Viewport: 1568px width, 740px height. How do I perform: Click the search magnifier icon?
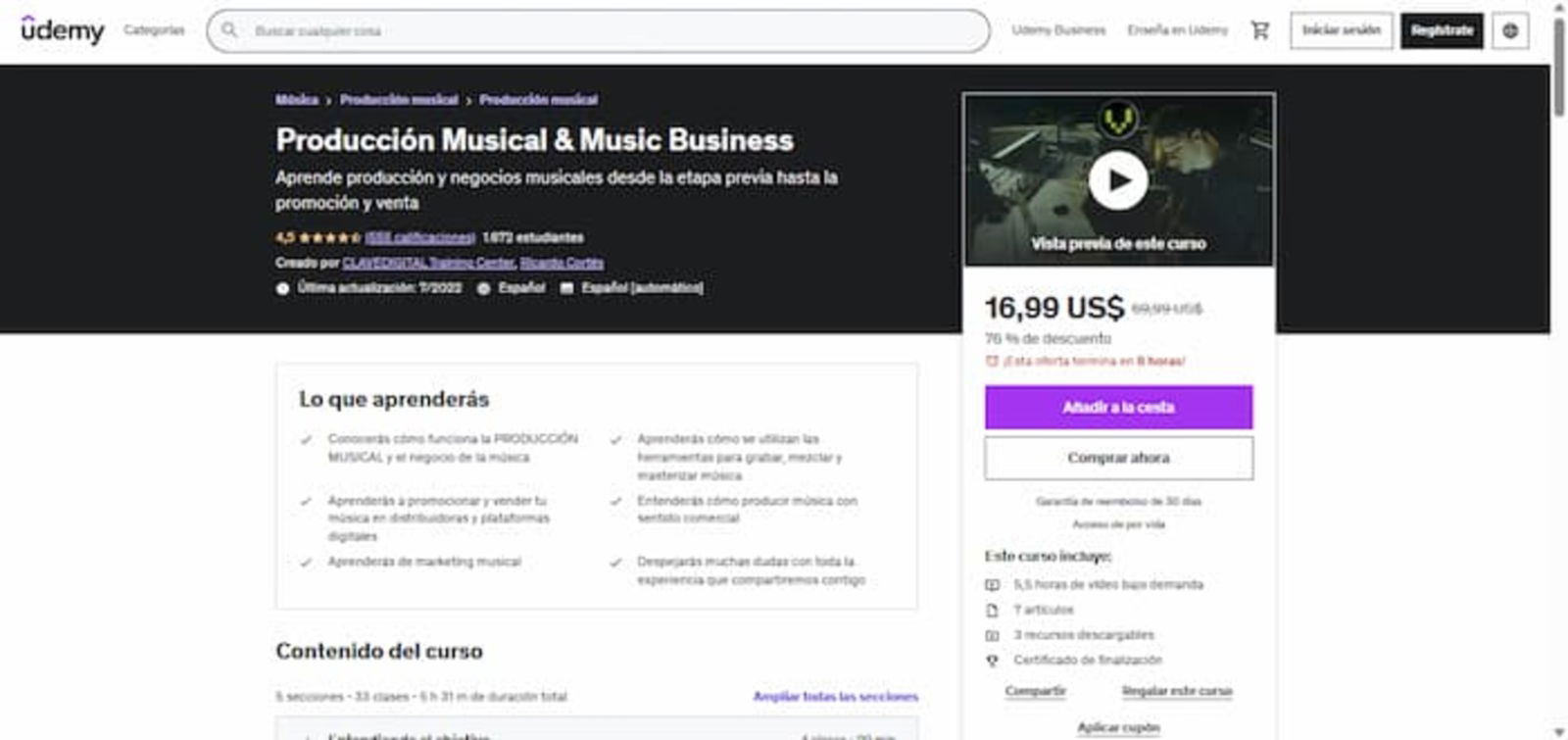click(229, 30)
